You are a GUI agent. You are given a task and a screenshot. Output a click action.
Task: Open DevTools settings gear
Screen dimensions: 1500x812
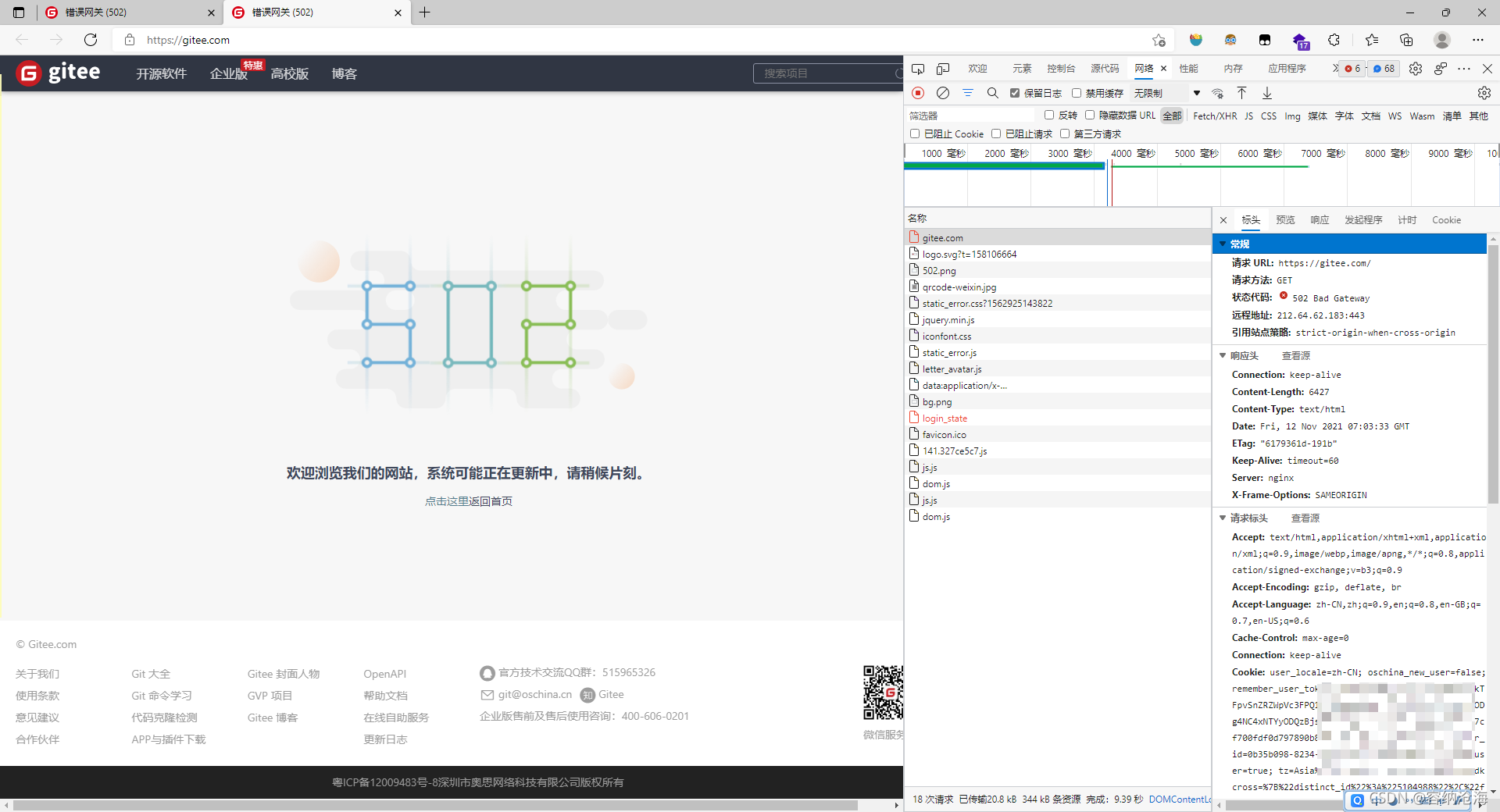coord(1416,69)
